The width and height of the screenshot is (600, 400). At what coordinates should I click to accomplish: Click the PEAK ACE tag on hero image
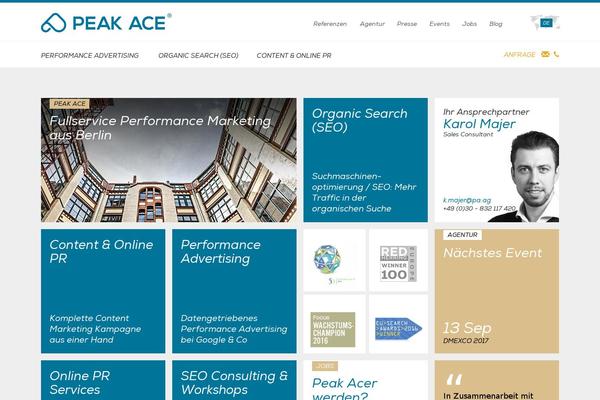pyautogui.click(x=70, y=104)
